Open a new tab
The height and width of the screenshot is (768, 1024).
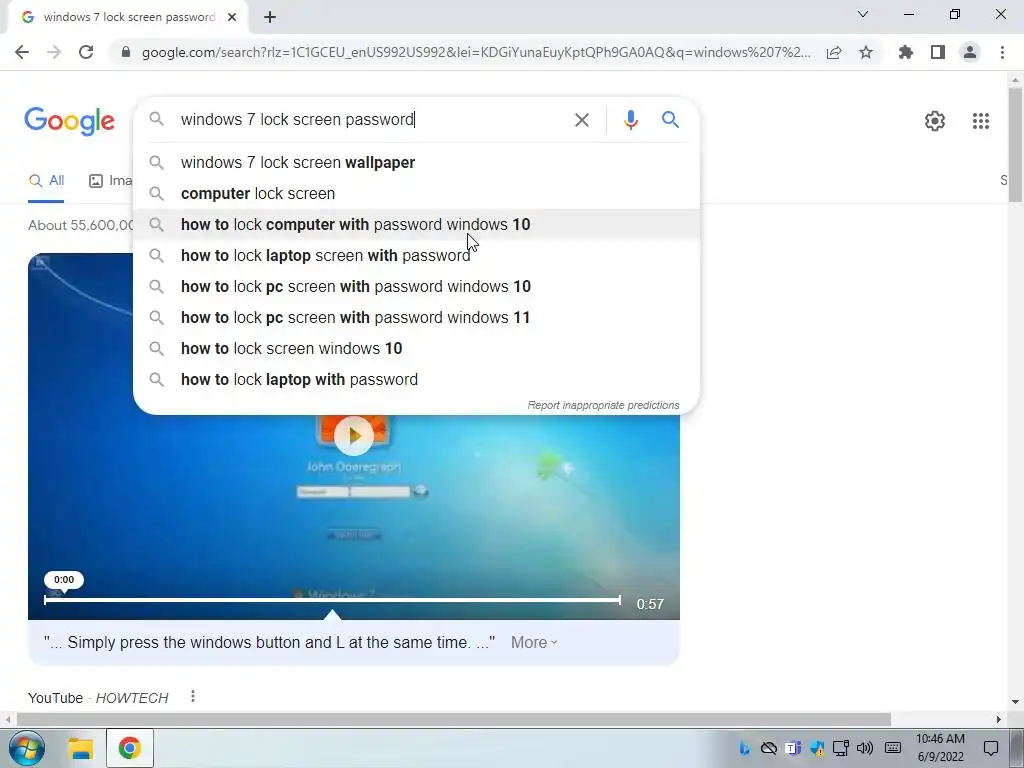pos(270,18)
